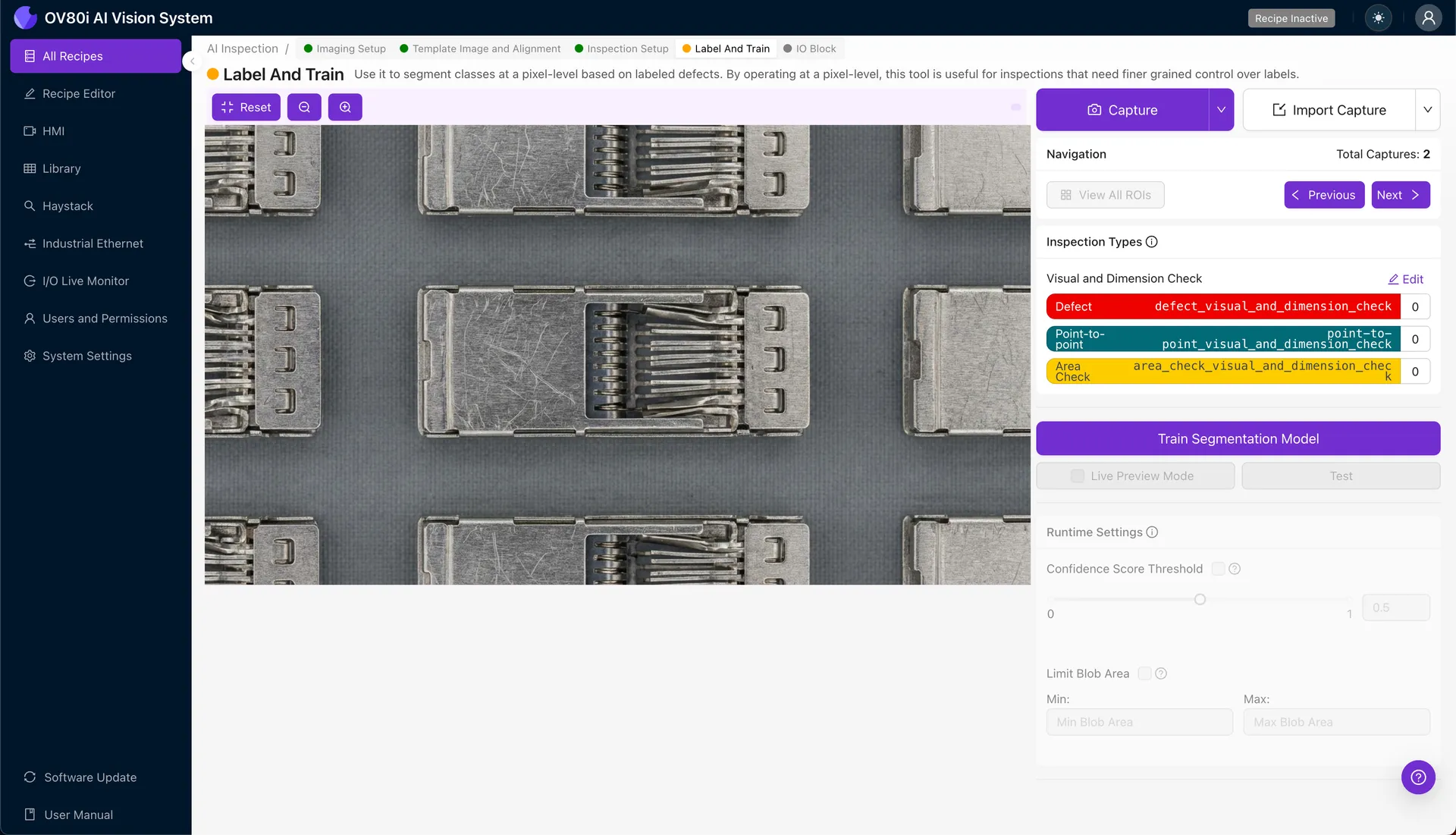
Task: Click the floating help question mark button
Action: click(1418, 777)
